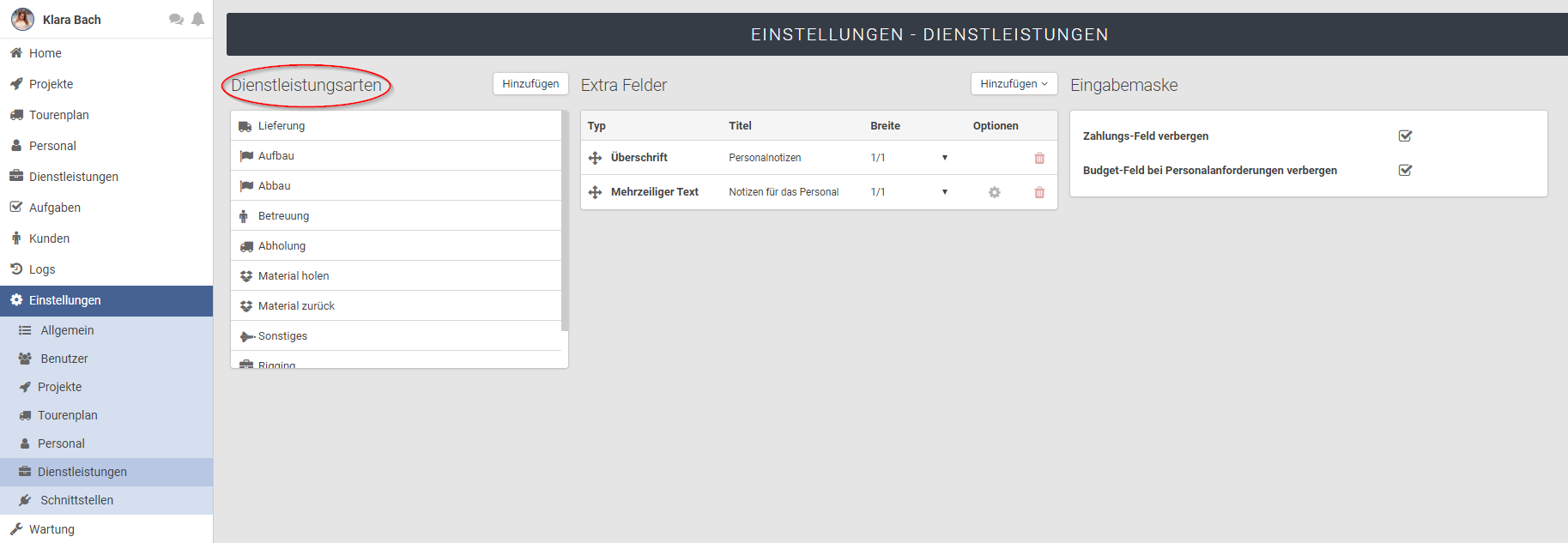Screen dimensions: 1568x543
Task: Click the dropbox icon next to Material holen
Action: (246, 276)
